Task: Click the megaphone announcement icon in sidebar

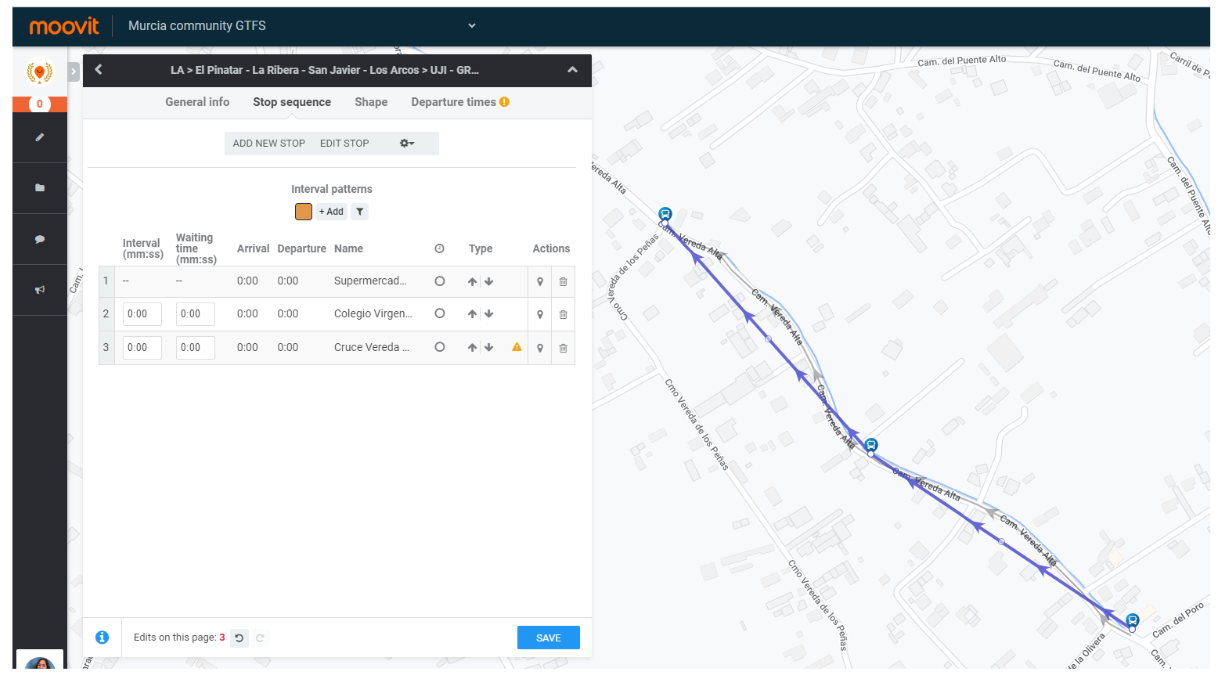Action: [x=40, y=289]
